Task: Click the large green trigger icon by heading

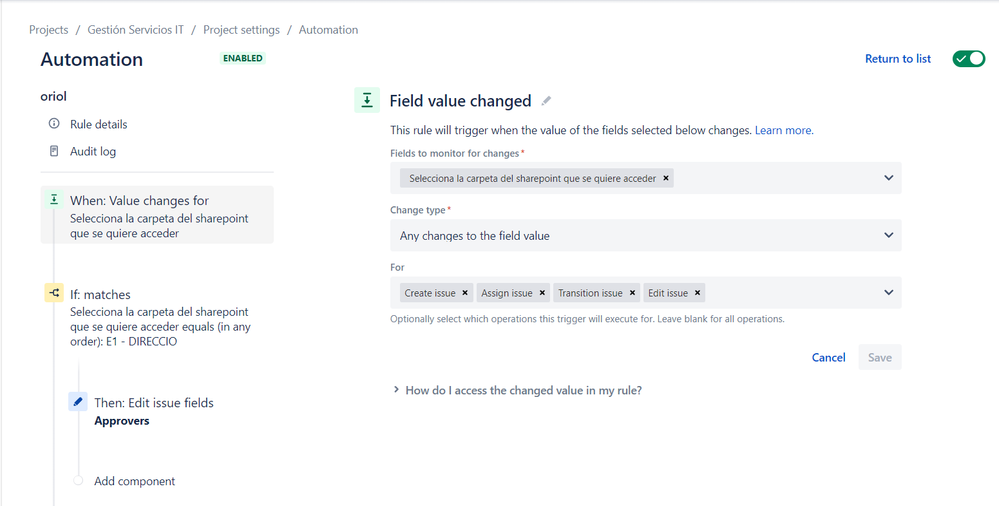Action: click(x=367, y=100)
